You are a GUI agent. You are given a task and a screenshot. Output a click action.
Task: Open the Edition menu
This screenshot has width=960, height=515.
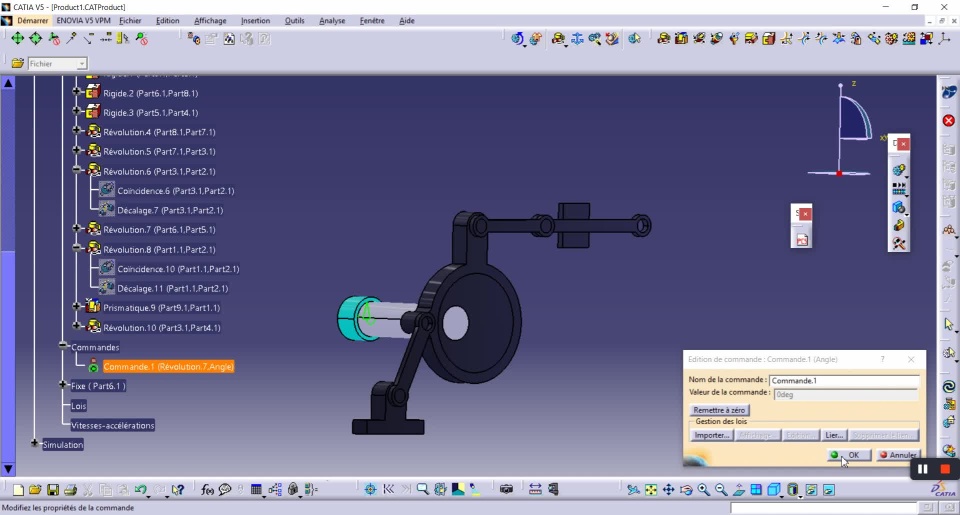click(x=167, y=20)
